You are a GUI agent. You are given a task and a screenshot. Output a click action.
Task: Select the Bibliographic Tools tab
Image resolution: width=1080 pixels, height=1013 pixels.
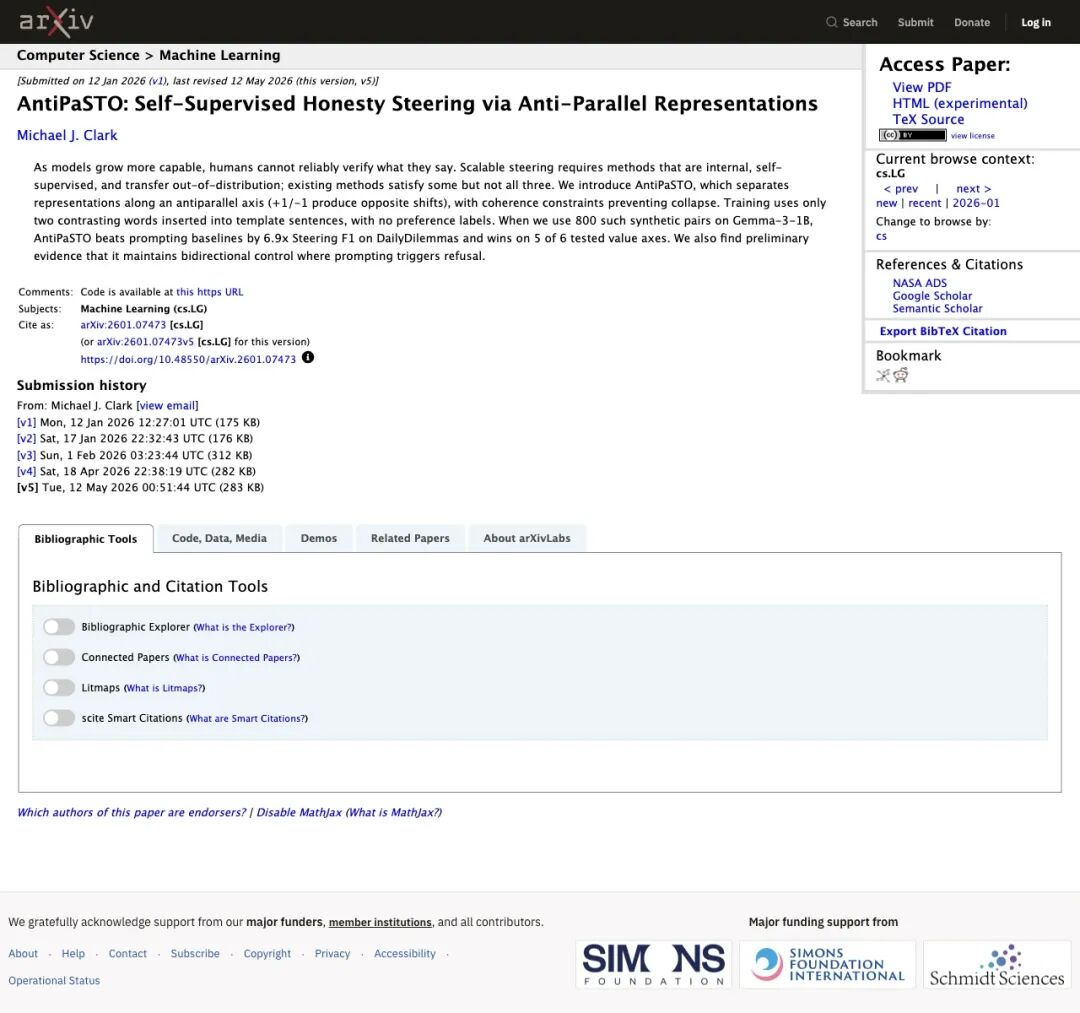point(86,539)
